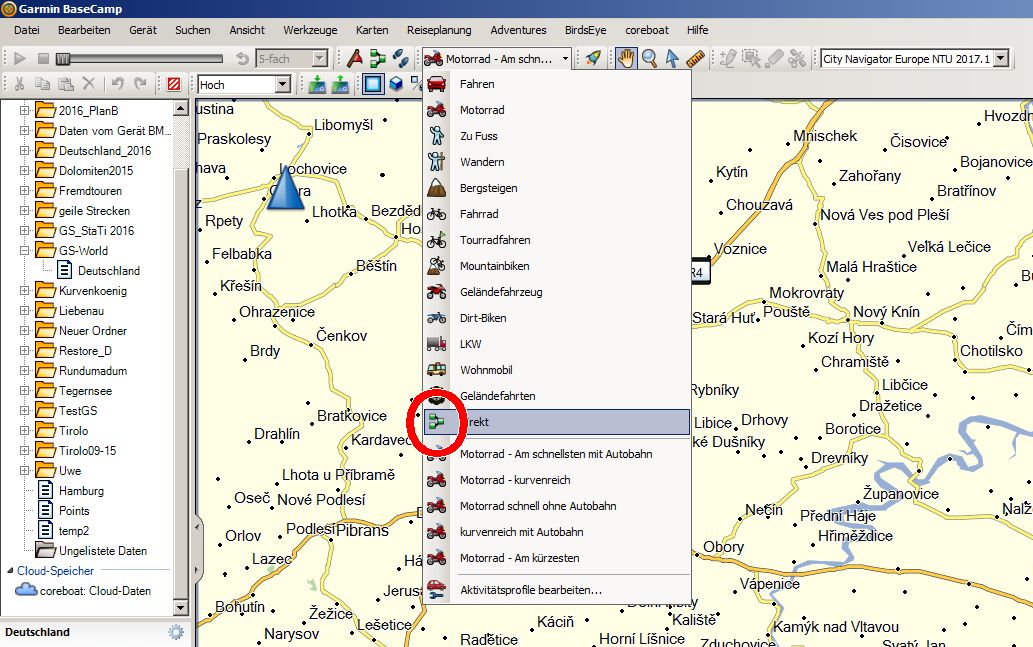Viewport: 1033px width, 647px height.
Task: Select the Hand pan tool
Action: pos(626,59)
